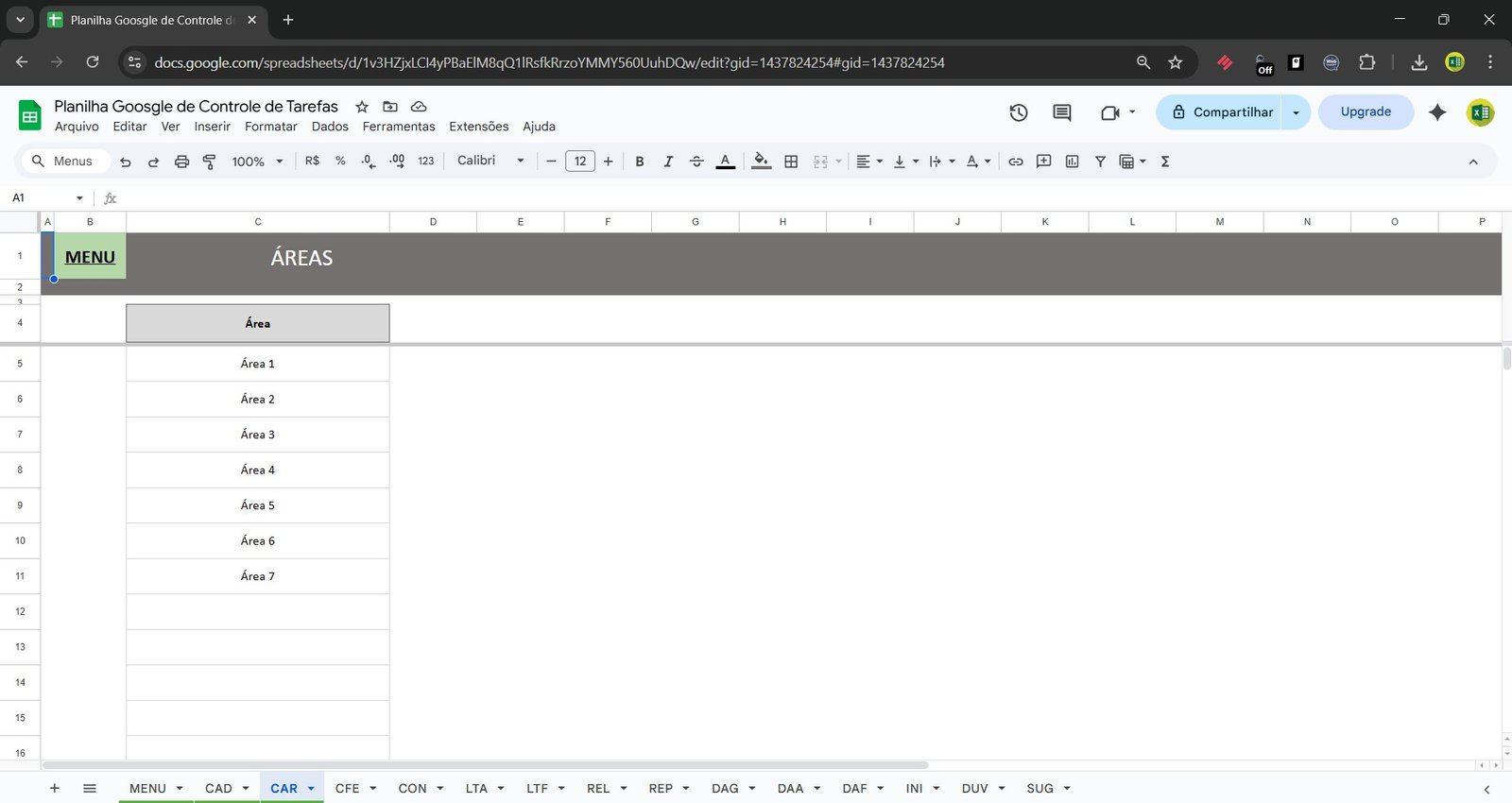Click the font size input field
1512x803 pixels.
coord(579,162)
